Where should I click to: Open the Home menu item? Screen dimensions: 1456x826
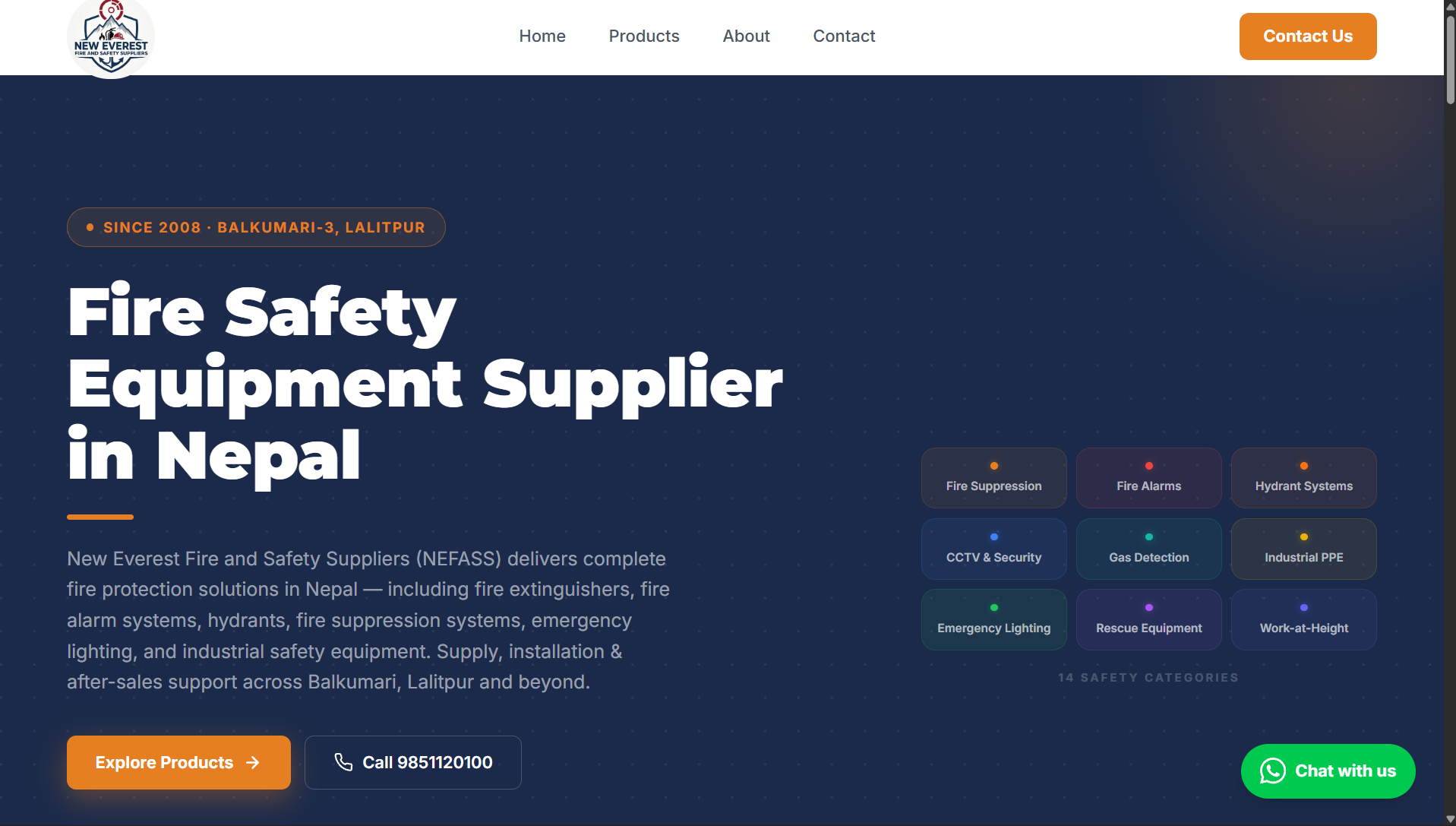[x=542, y=36]
